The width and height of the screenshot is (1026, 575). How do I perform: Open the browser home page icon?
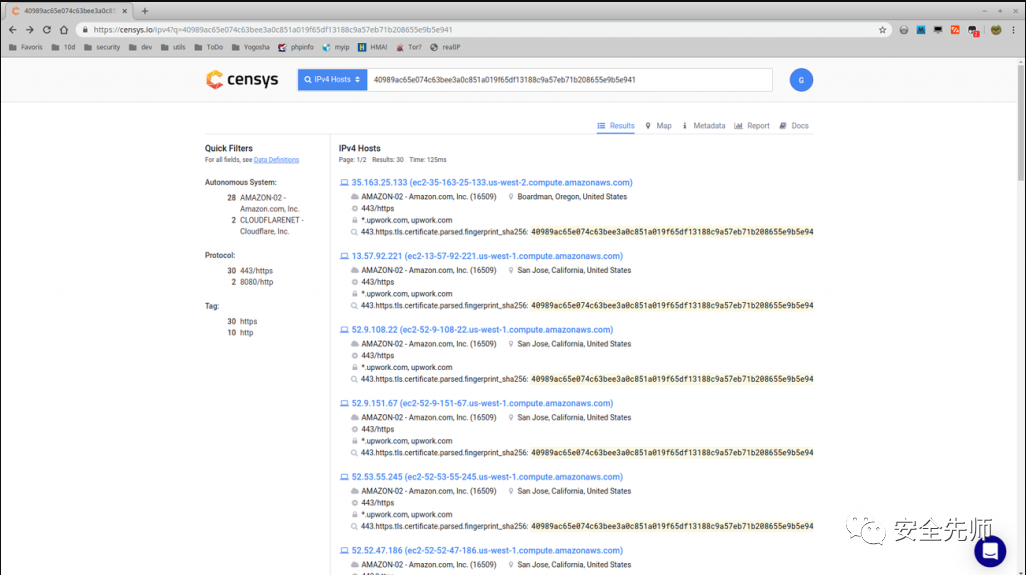pyautogui.click(x=63, y=29)
